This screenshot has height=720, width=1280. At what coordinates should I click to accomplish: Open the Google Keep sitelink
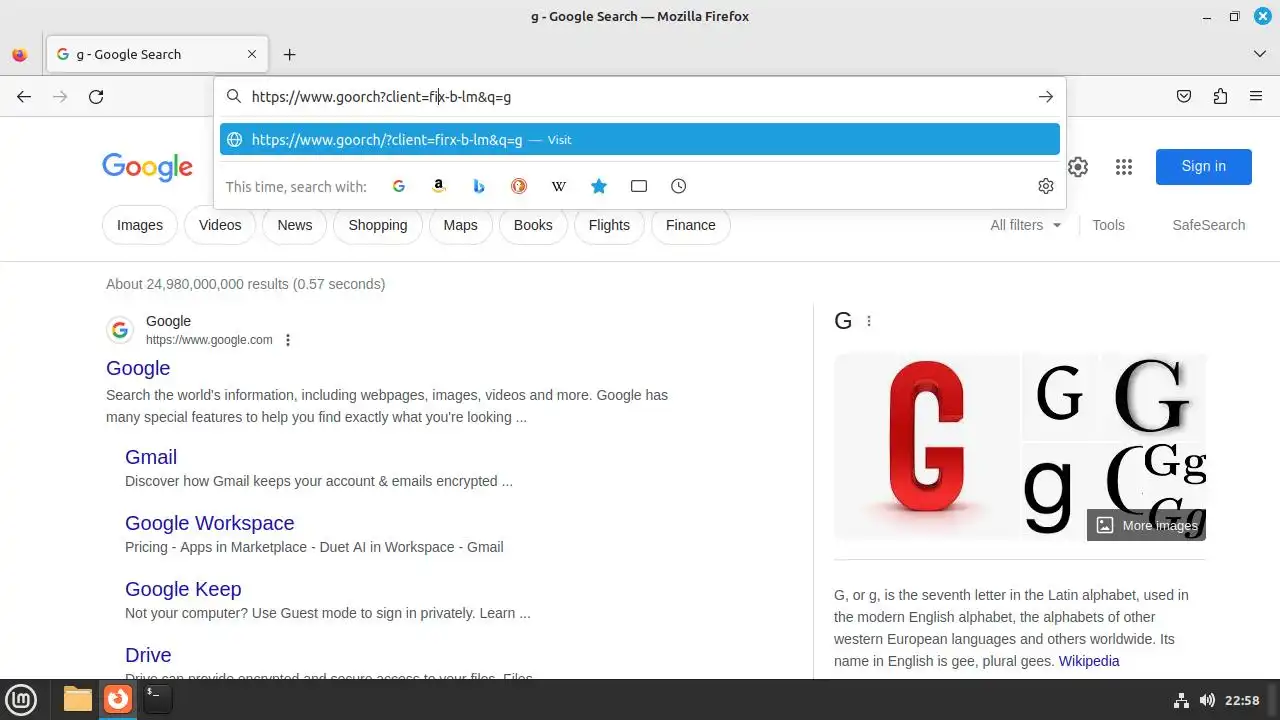pos(183,589)
